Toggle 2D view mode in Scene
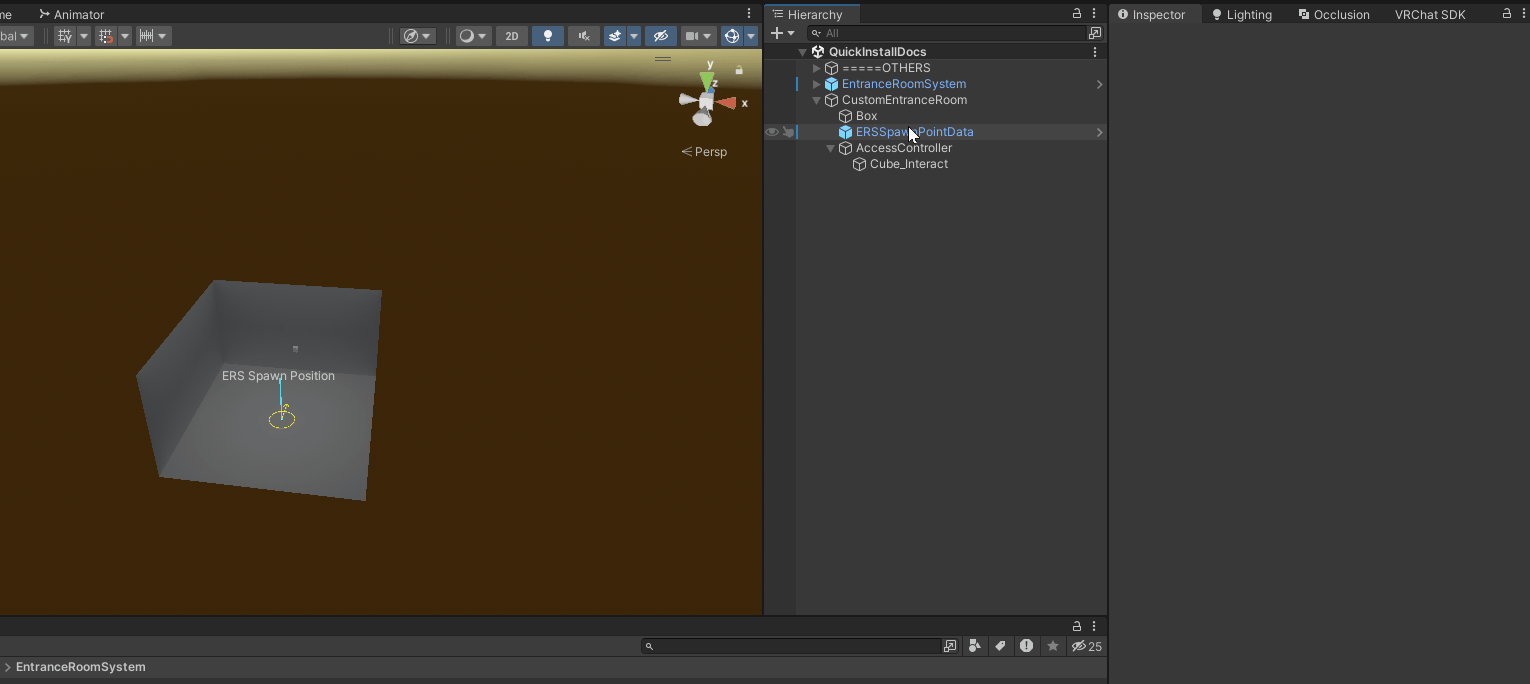This screenshot has width=1530, height=684. click(x=512, y=36)
